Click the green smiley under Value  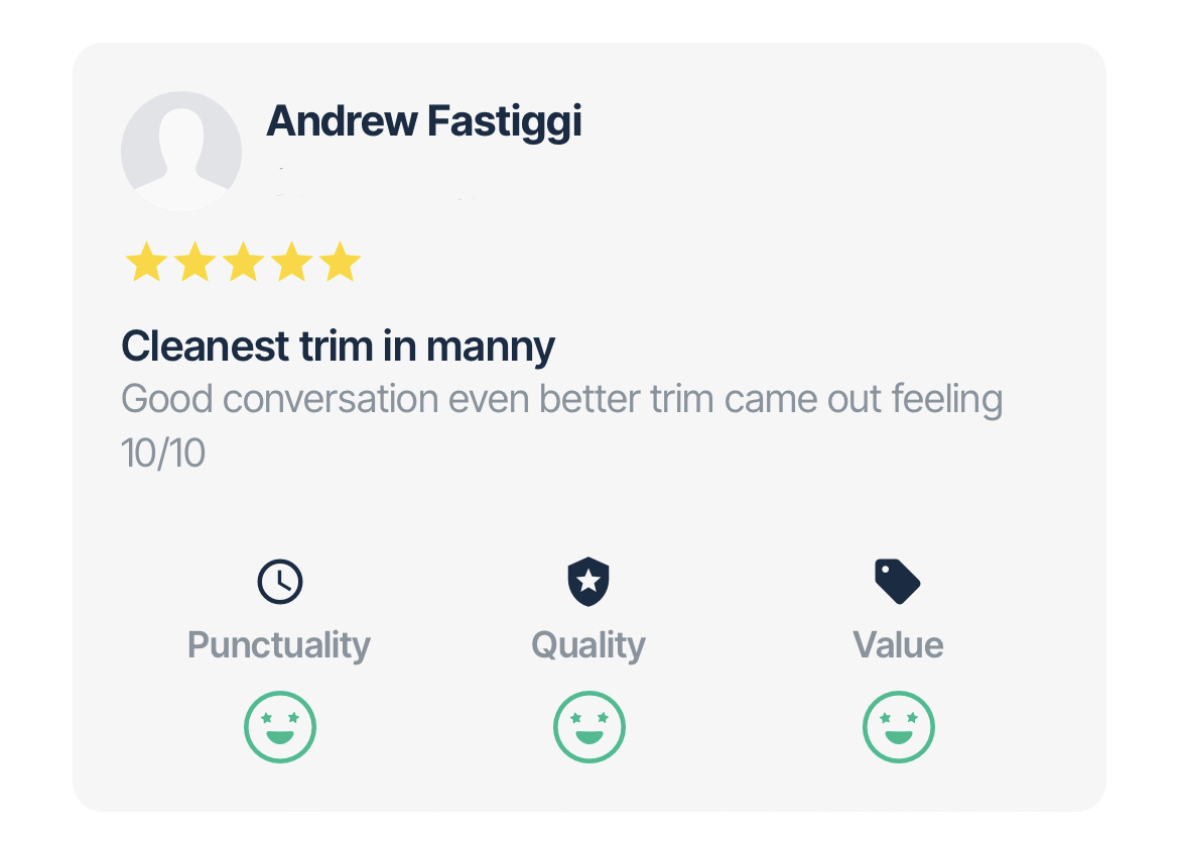pyautogui.click(x=898, y=727)
